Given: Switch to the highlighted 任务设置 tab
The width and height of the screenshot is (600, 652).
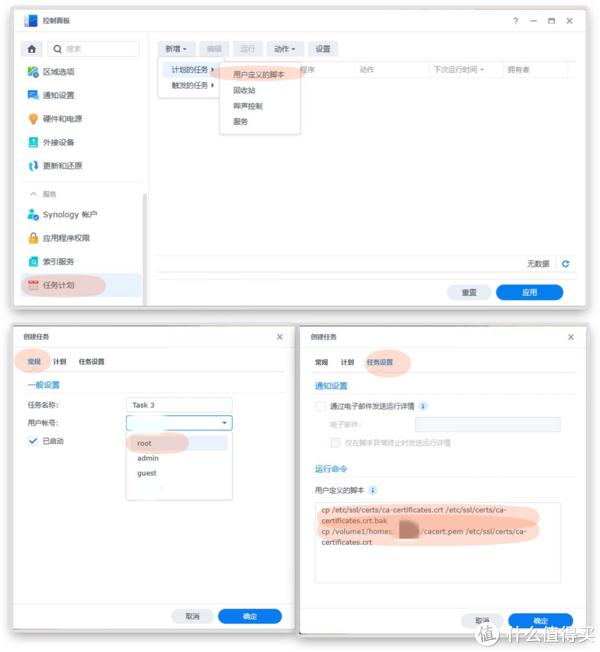Looking at the screenshot, I should [x=379, y=362].
